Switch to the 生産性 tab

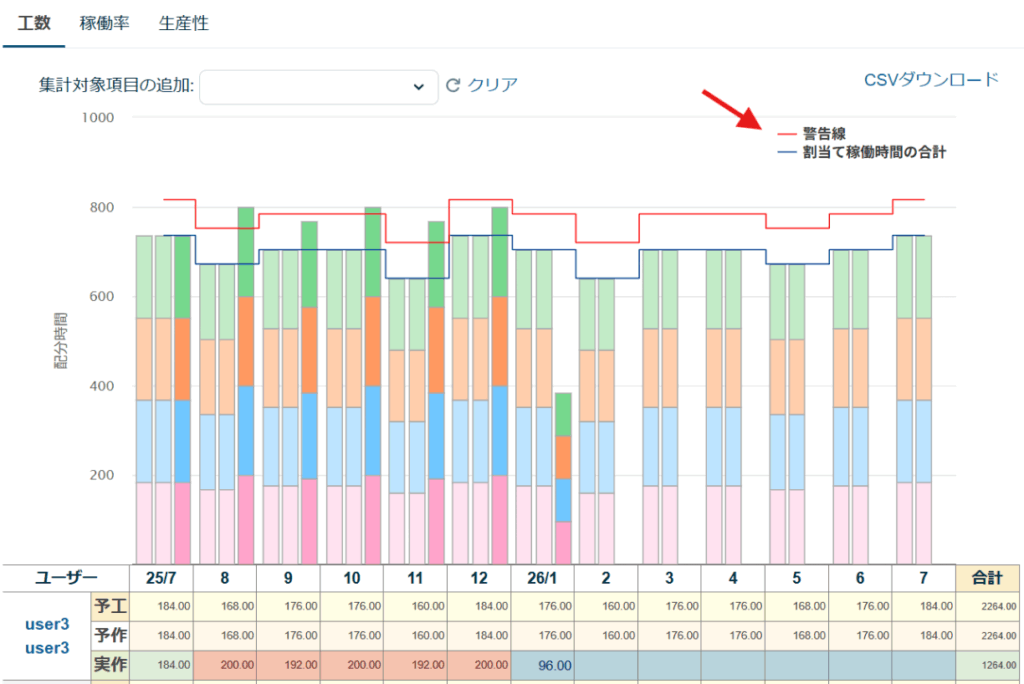(x=183, y=23)
